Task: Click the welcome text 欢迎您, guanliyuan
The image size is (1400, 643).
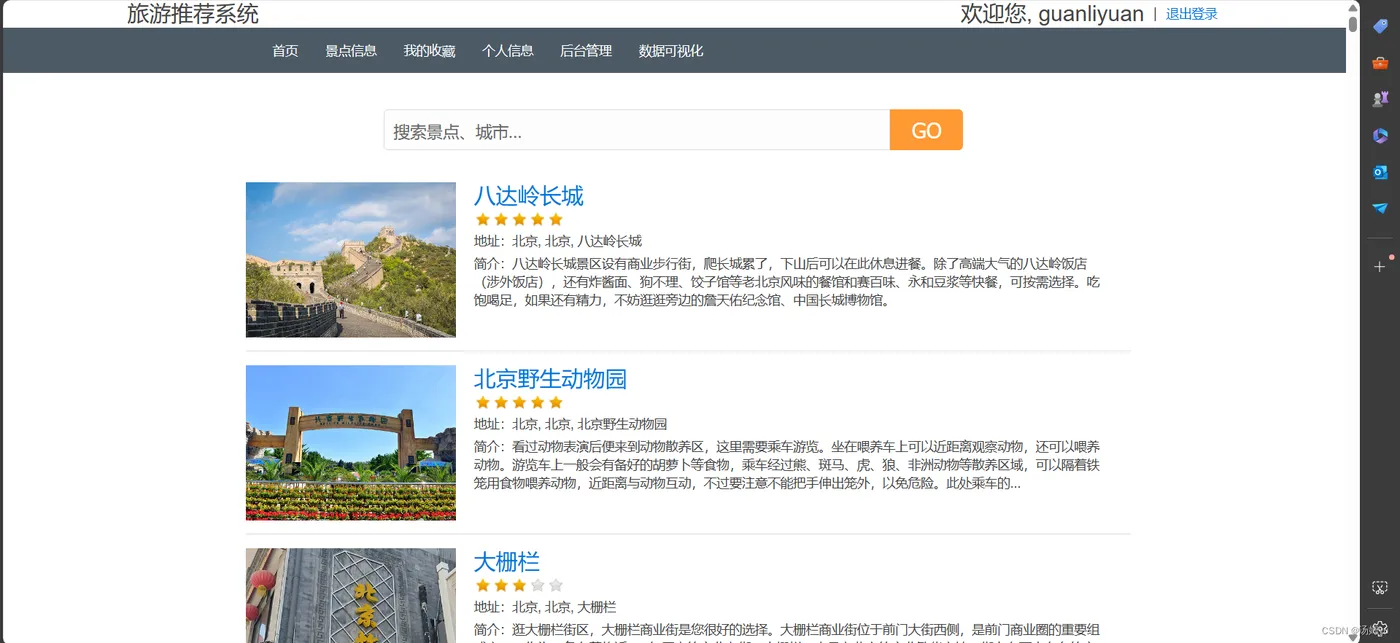Action: coord(1052,14)
